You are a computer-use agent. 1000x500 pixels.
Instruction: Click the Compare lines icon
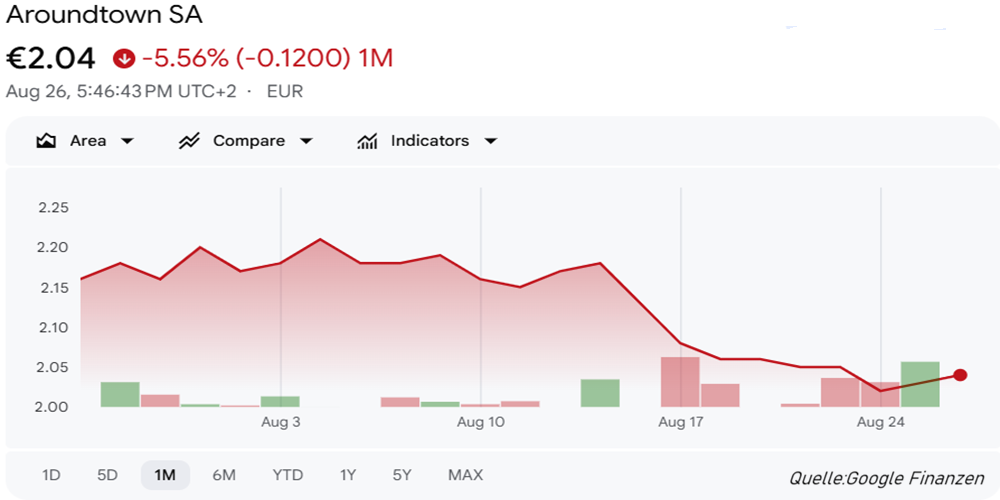point(189,141)
